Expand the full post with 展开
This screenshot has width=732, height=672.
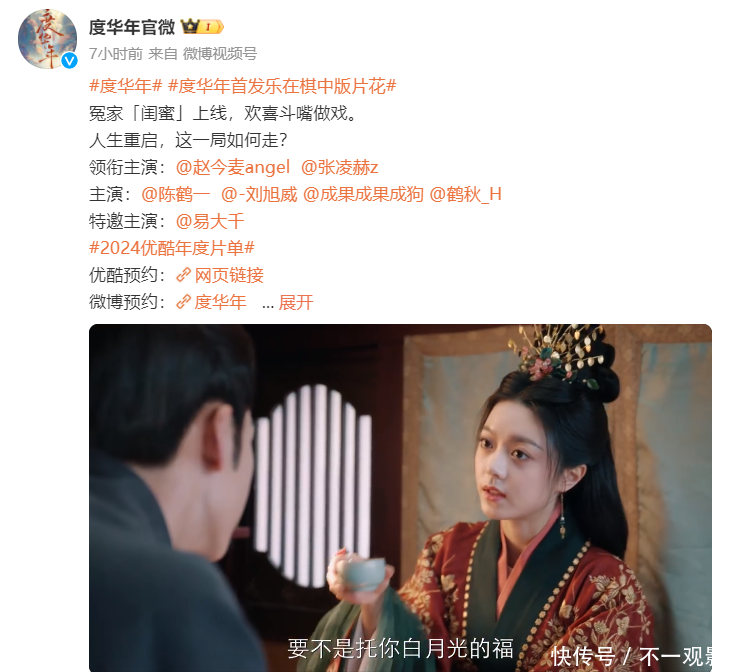(296, 303)
